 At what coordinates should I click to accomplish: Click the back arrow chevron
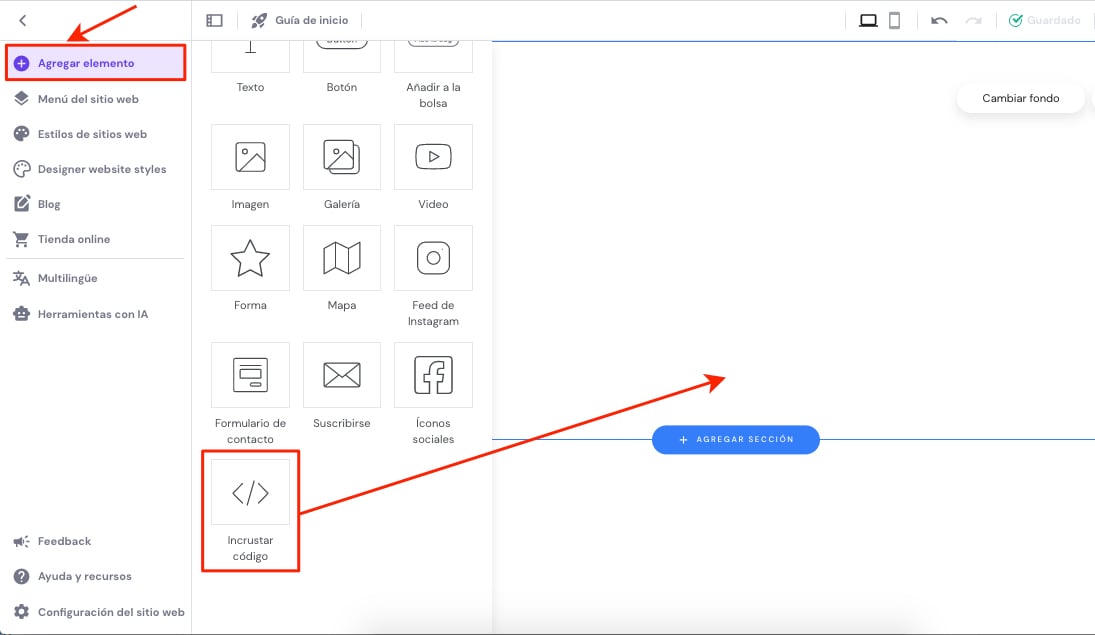[x=23, y=20]
